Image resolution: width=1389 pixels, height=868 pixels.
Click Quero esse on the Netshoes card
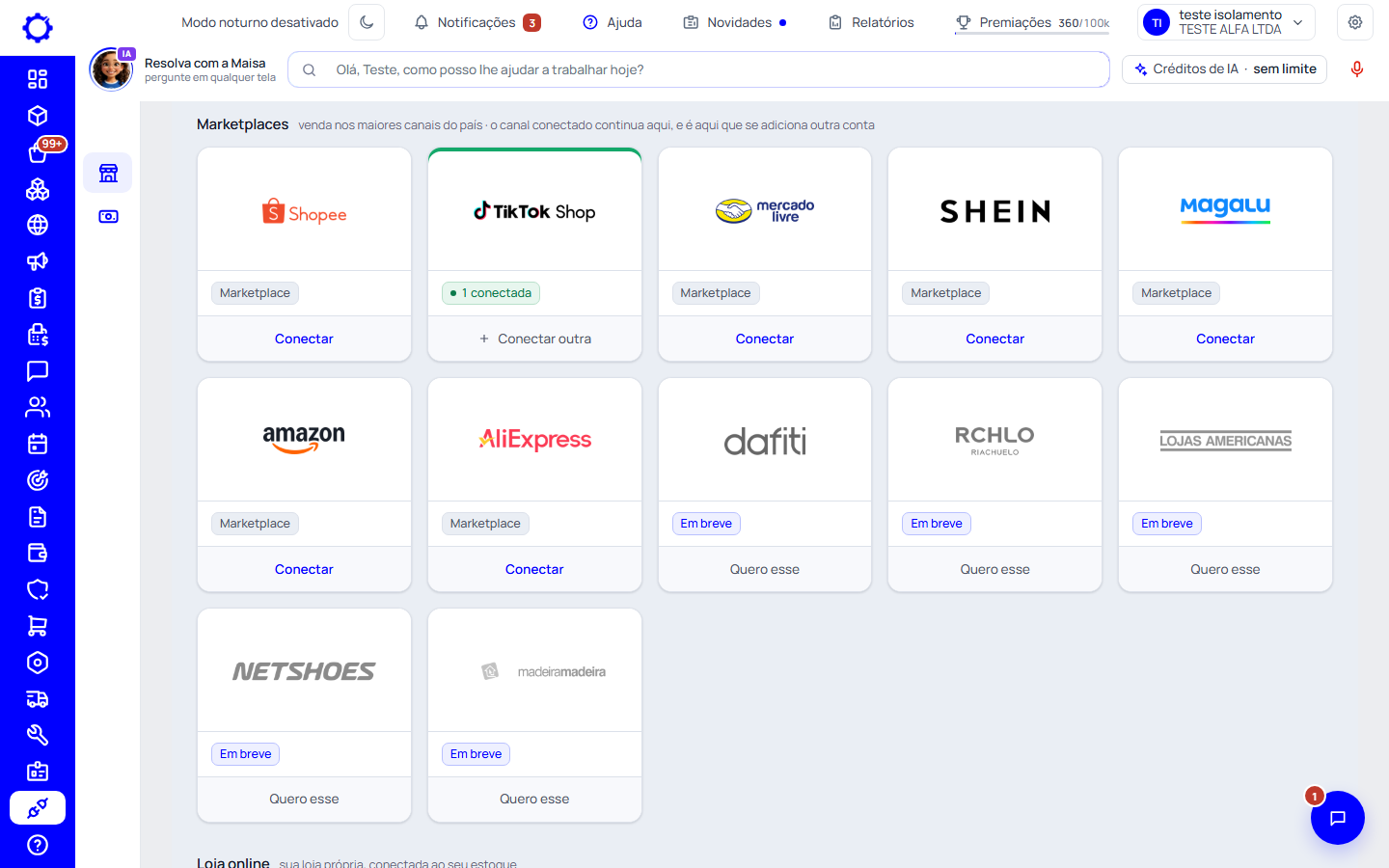click(x=304, y=799)
